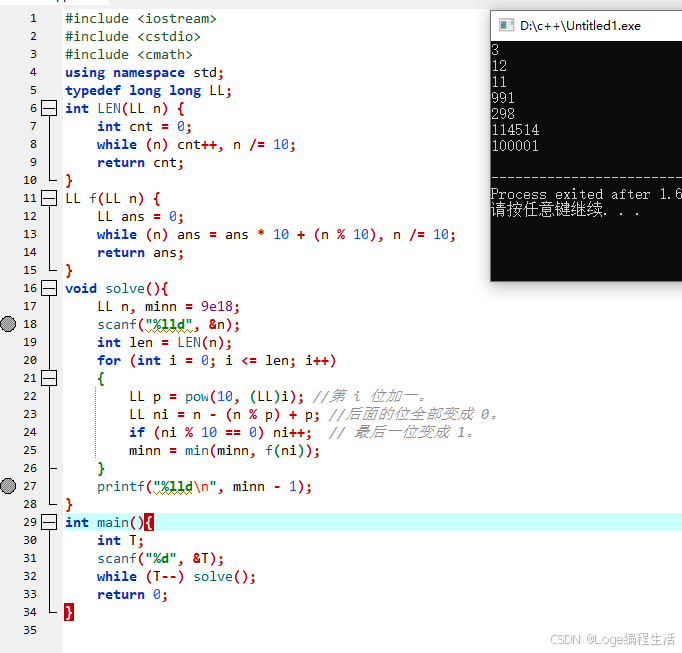Viewport: 682px width, 653px height.
Task: Click 'typedef long long LL;' statement
Action: 148,90
